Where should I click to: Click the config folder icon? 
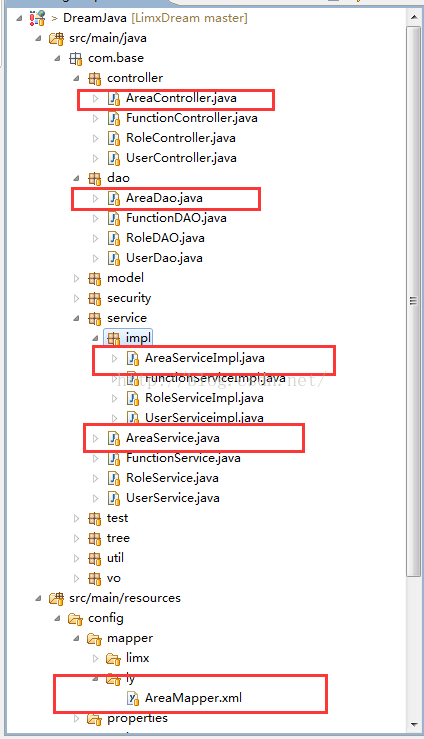coord(75,618)
